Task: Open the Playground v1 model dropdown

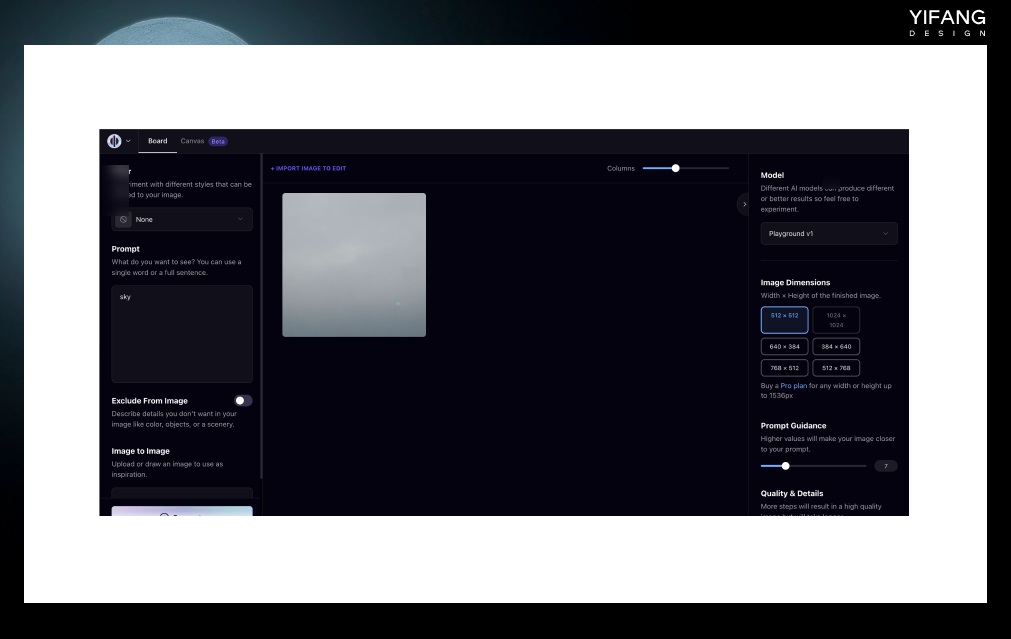Action: pyautogui.click(x=828, y=234)
